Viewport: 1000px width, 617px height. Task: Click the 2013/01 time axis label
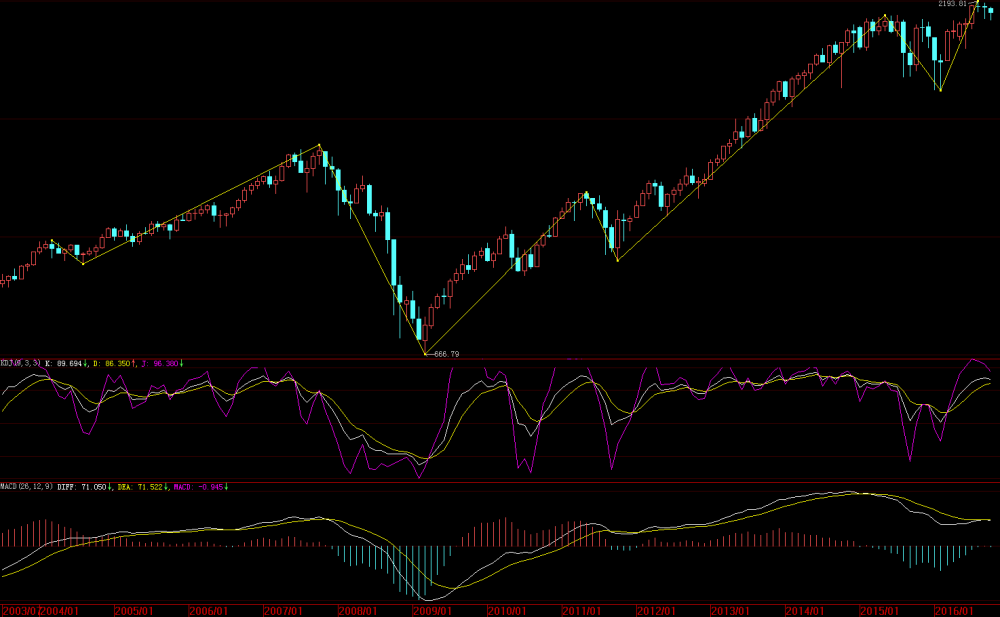coord(731,610)
